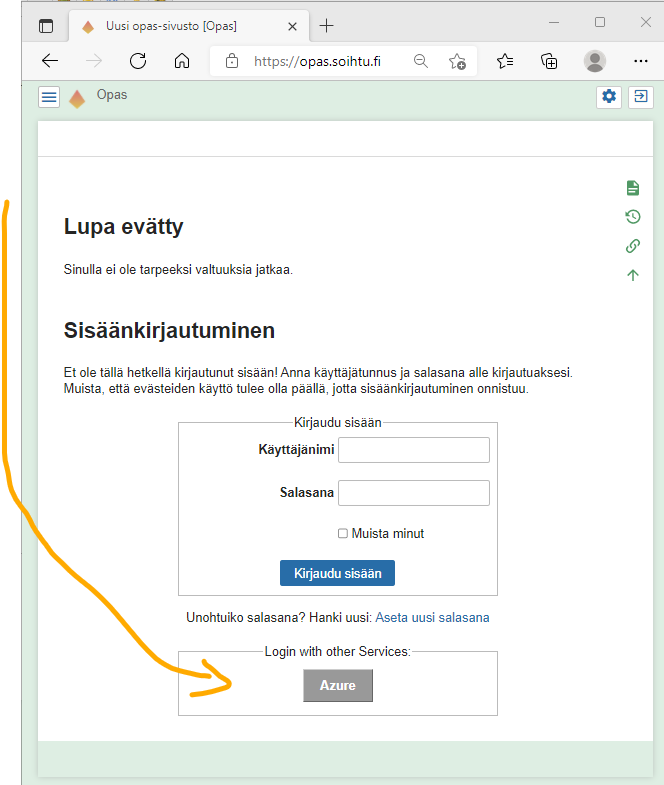Maximize the browser window
The image size is (664, 785).
tap(600, 22)
